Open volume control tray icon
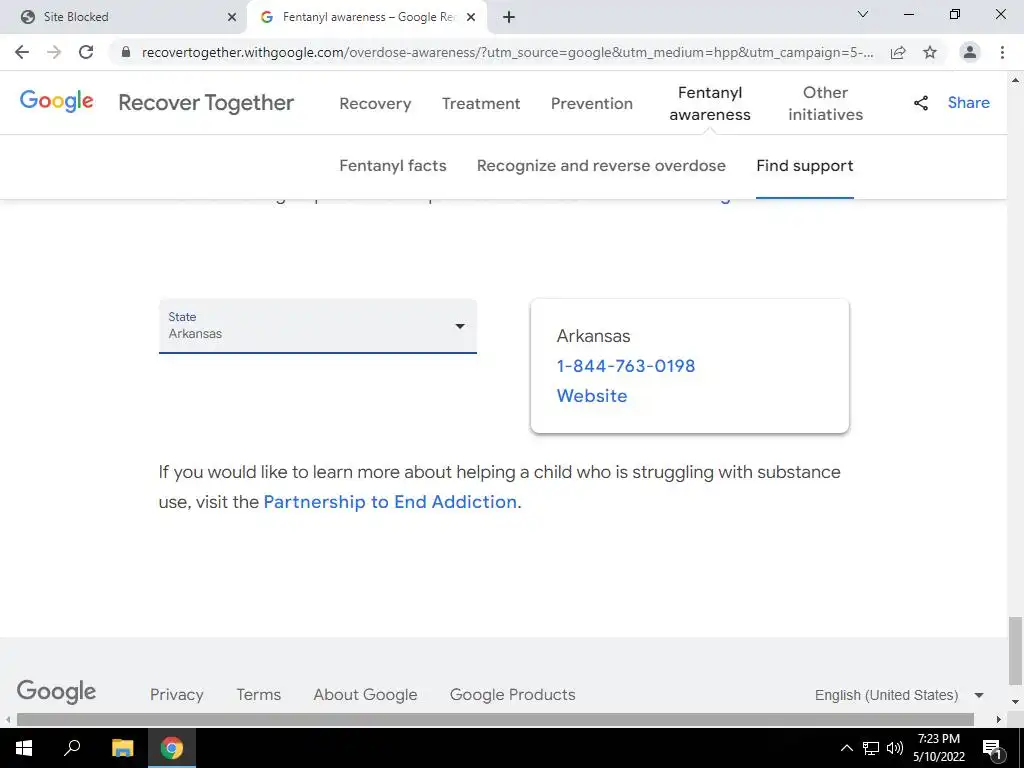The image size is (1024, 768). click(x=895, y=748)
